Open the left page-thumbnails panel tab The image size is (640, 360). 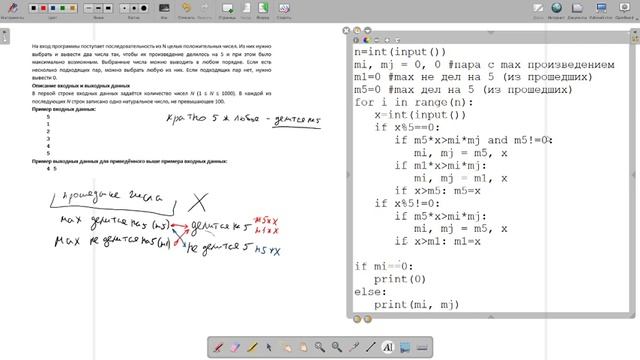[x=4, y=36]
